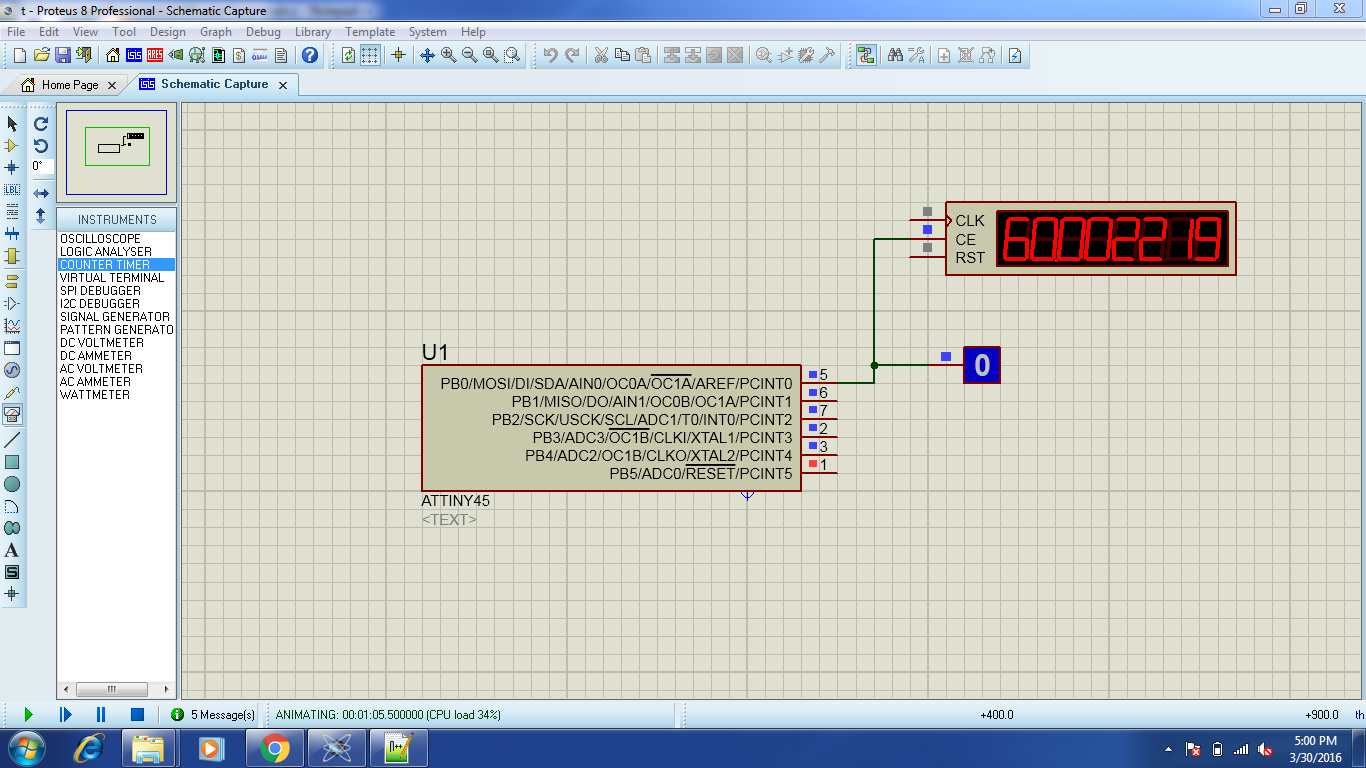The width and height of the screenshot is (1366, 768).
Task: Add new sheet icon
Action: (x=944, y=55)
